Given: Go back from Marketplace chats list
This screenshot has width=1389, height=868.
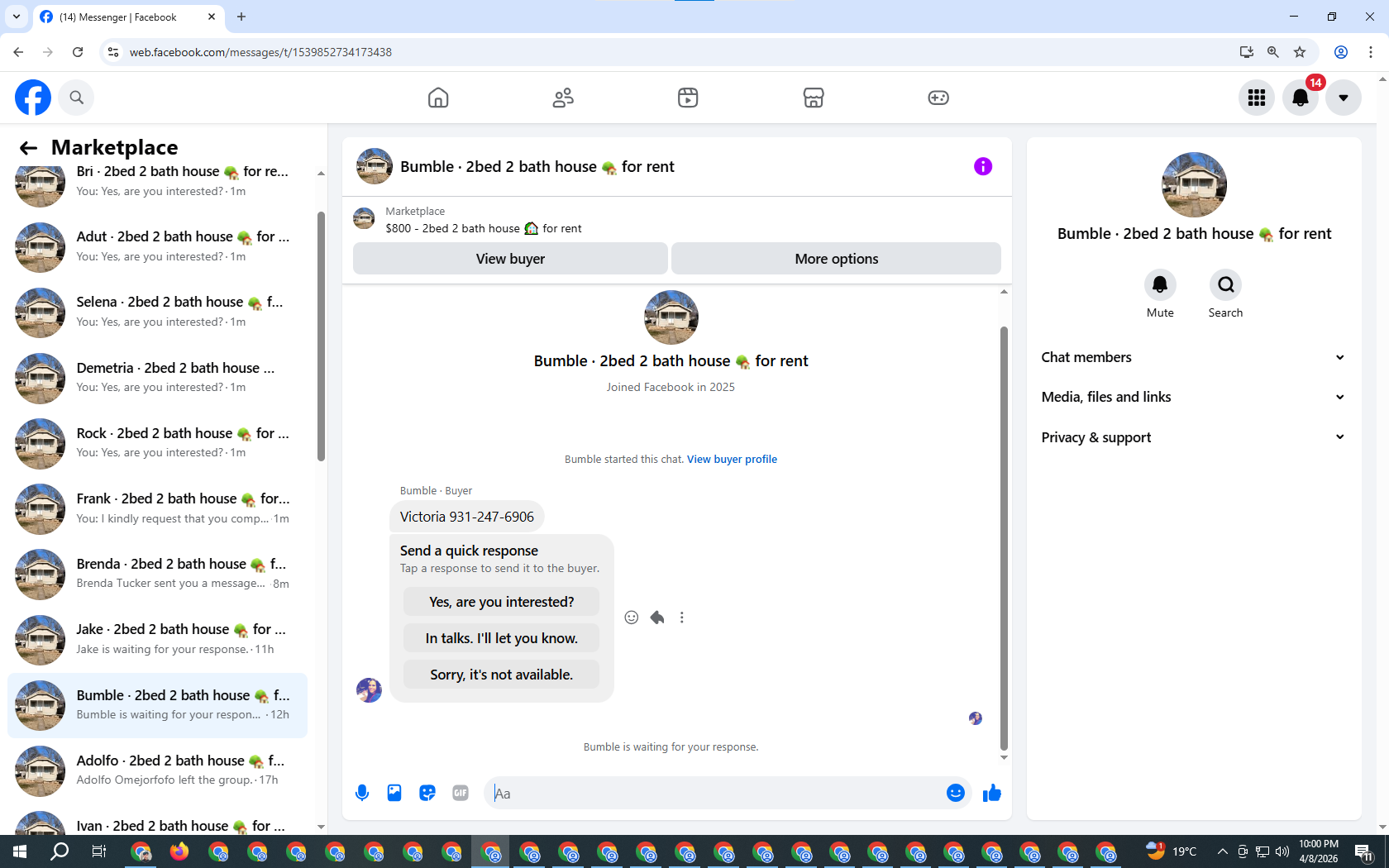Looking at the screenshot, I should click(28, 148).
